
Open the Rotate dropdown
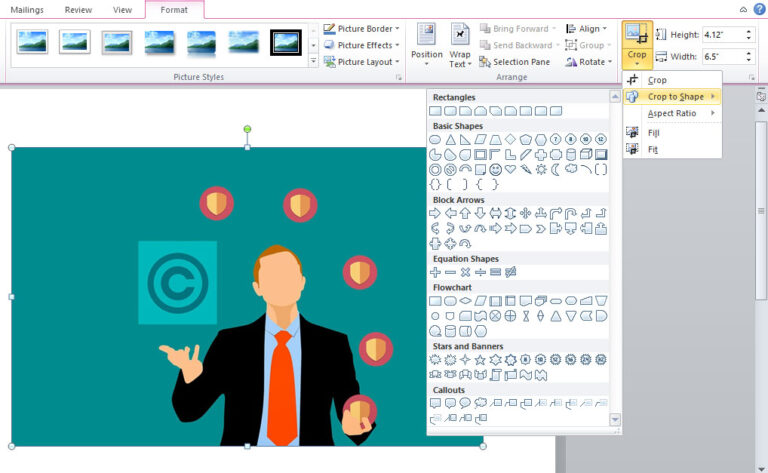point(588,62)
